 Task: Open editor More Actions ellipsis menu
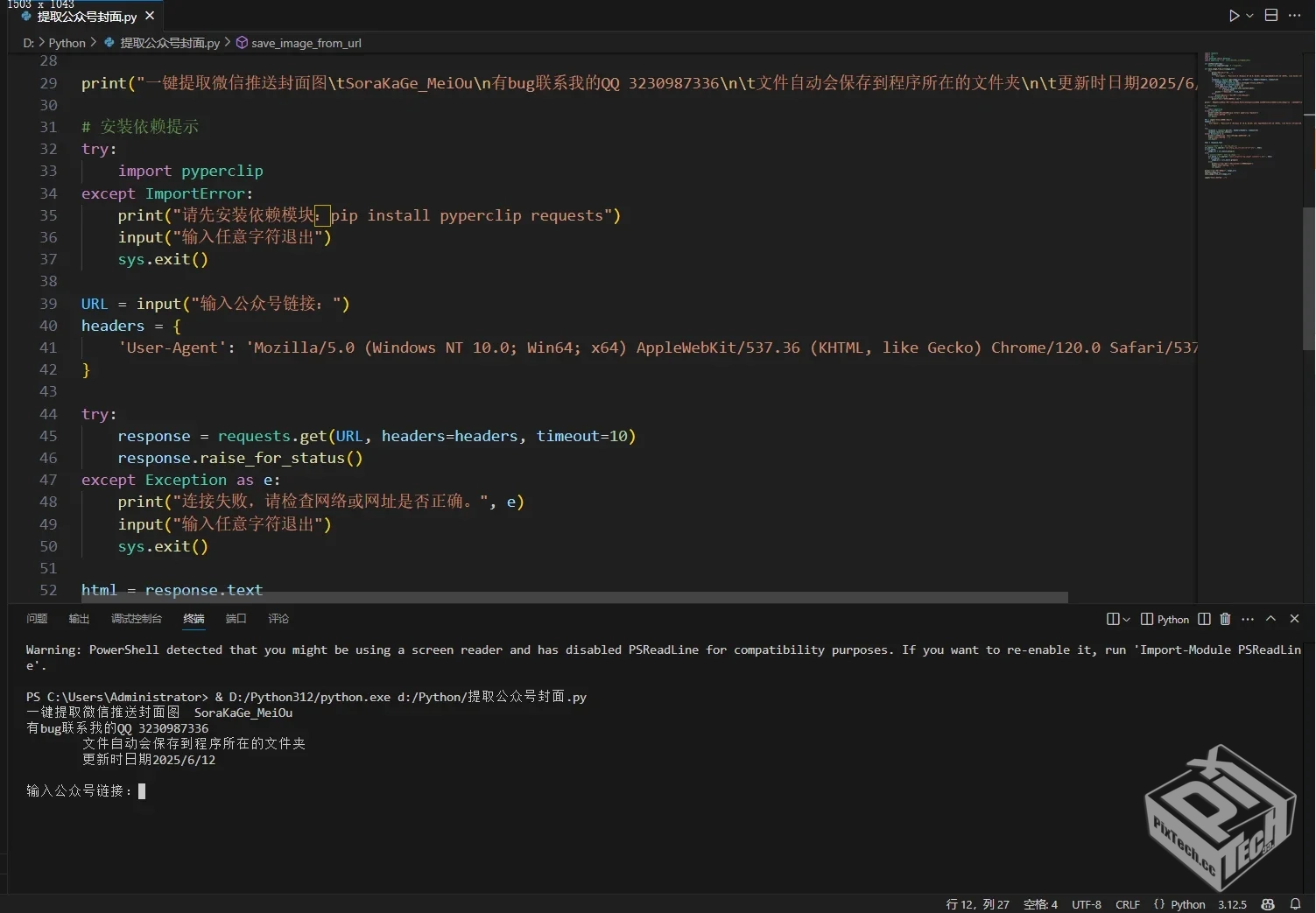click(x=1295, y=16)
